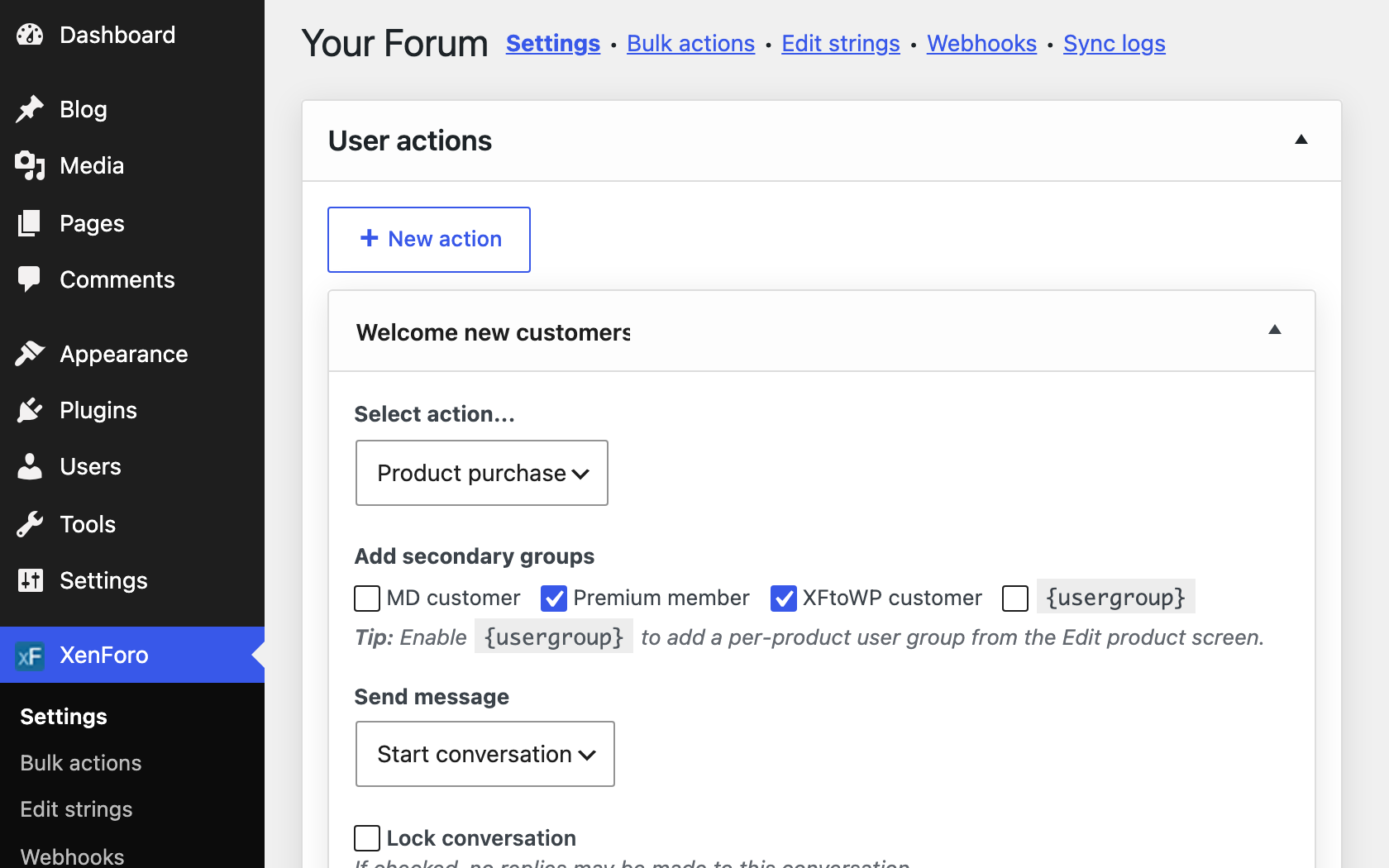Click the Media library icon

tap(30, 165)
